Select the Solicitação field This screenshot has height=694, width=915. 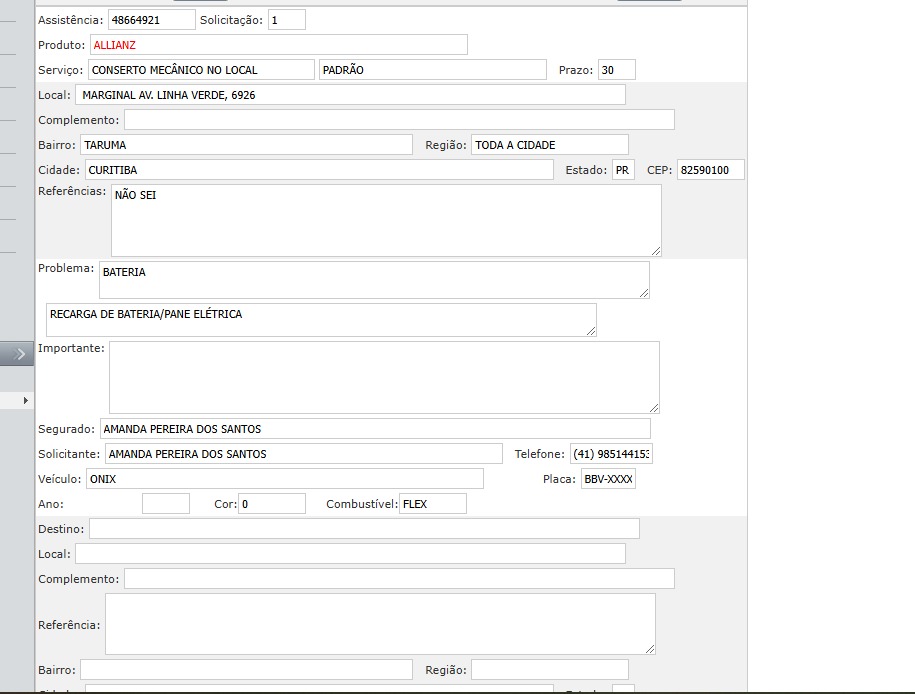point(286,20)
